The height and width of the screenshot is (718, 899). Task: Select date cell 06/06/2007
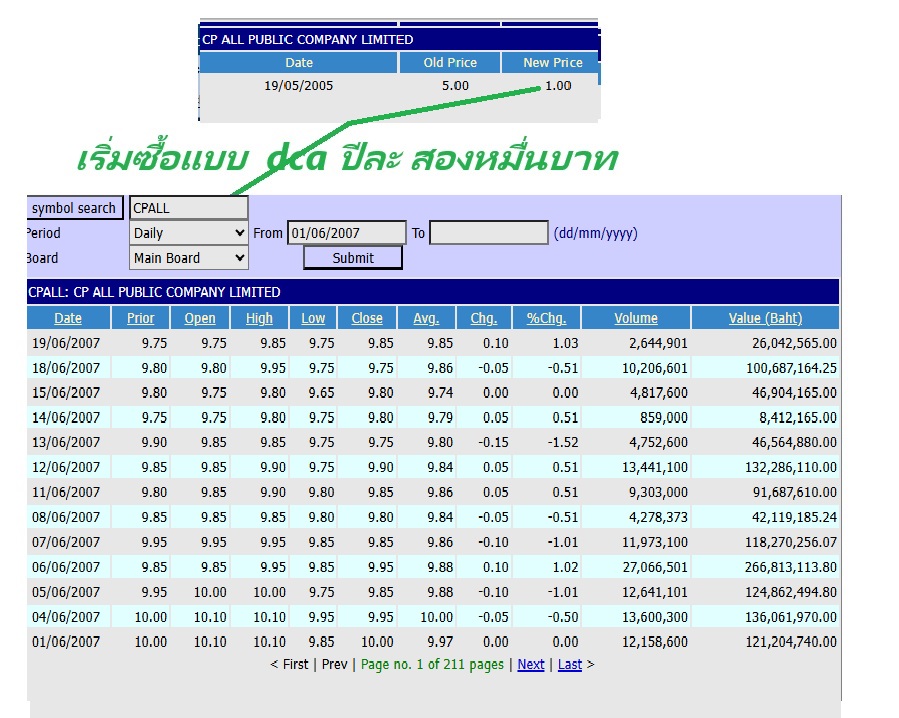click(66, 567)
